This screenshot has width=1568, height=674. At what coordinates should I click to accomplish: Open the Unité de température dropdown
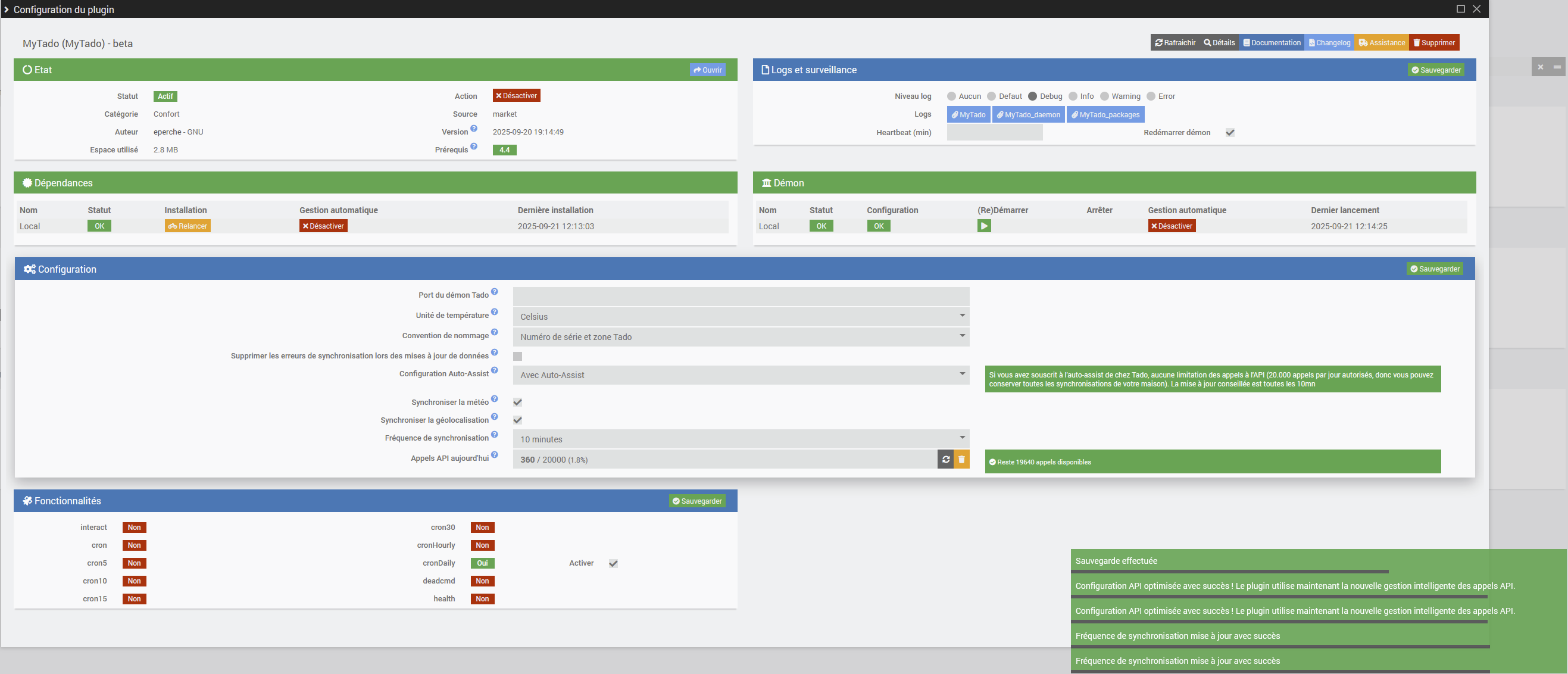pos(741,317)
